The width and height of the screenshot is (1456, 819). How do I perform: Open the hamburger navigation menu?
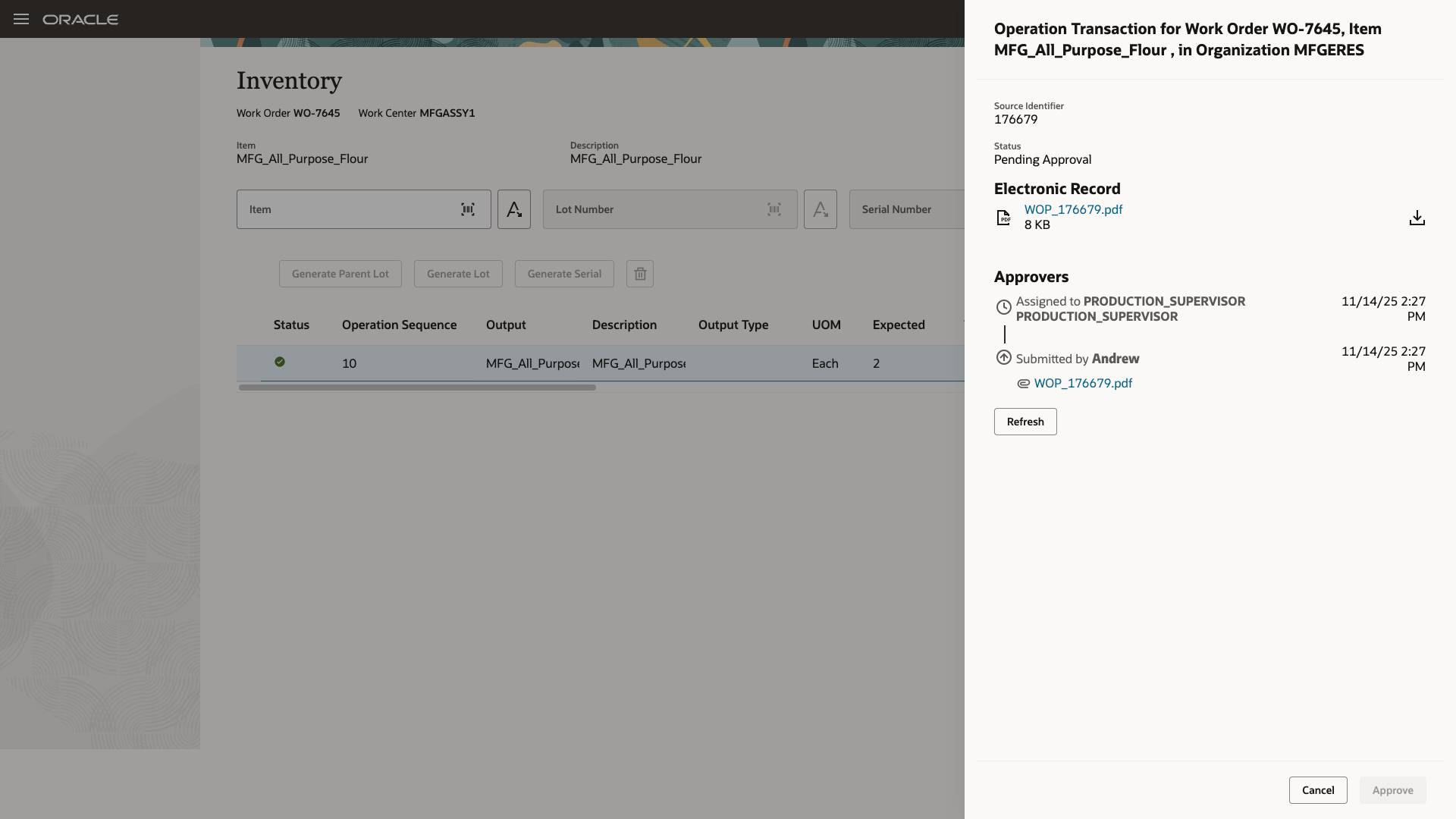(x=21, y=19)
